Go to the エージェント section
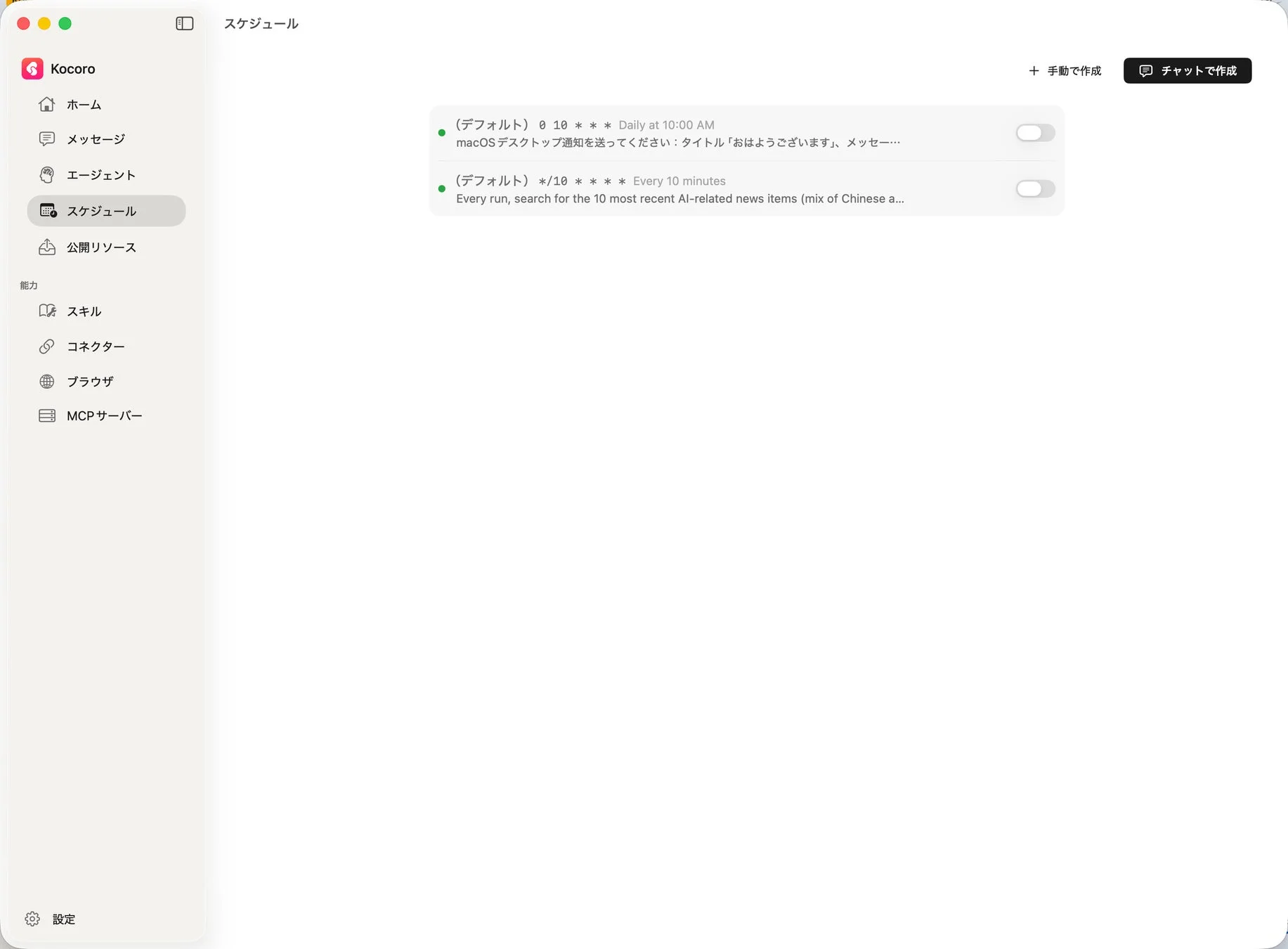Screen dimensions: 1288x949 click(106, 174)
